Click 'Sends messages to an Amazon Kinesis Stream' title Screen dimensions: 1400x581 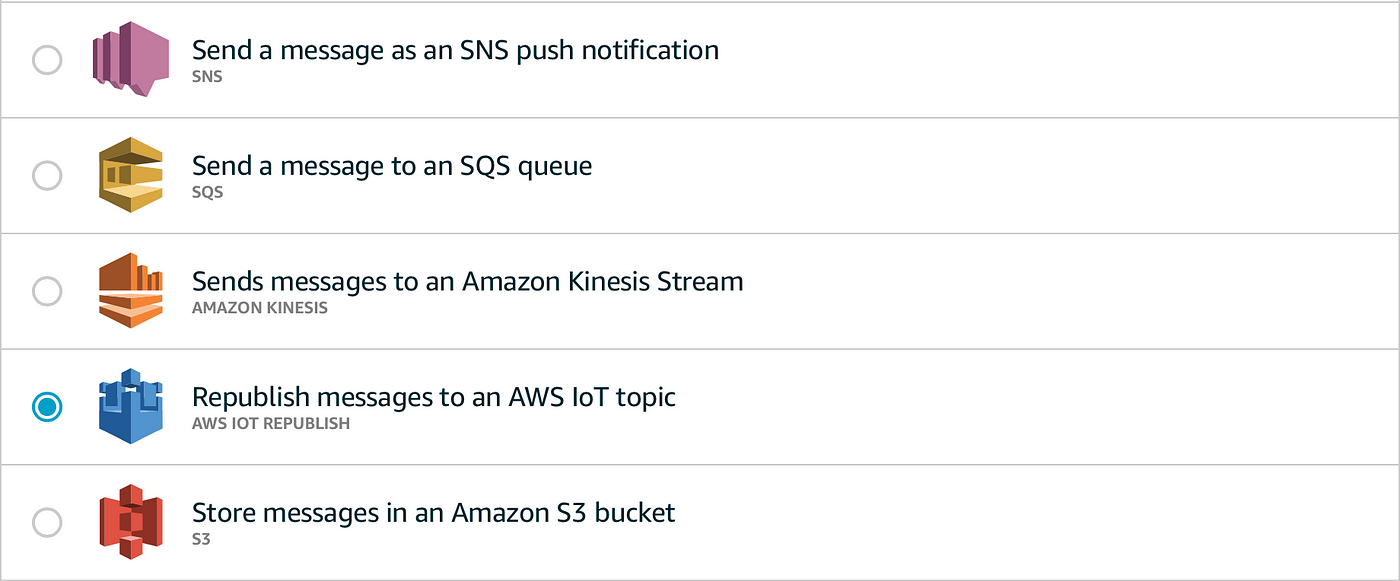pos(467,281)
